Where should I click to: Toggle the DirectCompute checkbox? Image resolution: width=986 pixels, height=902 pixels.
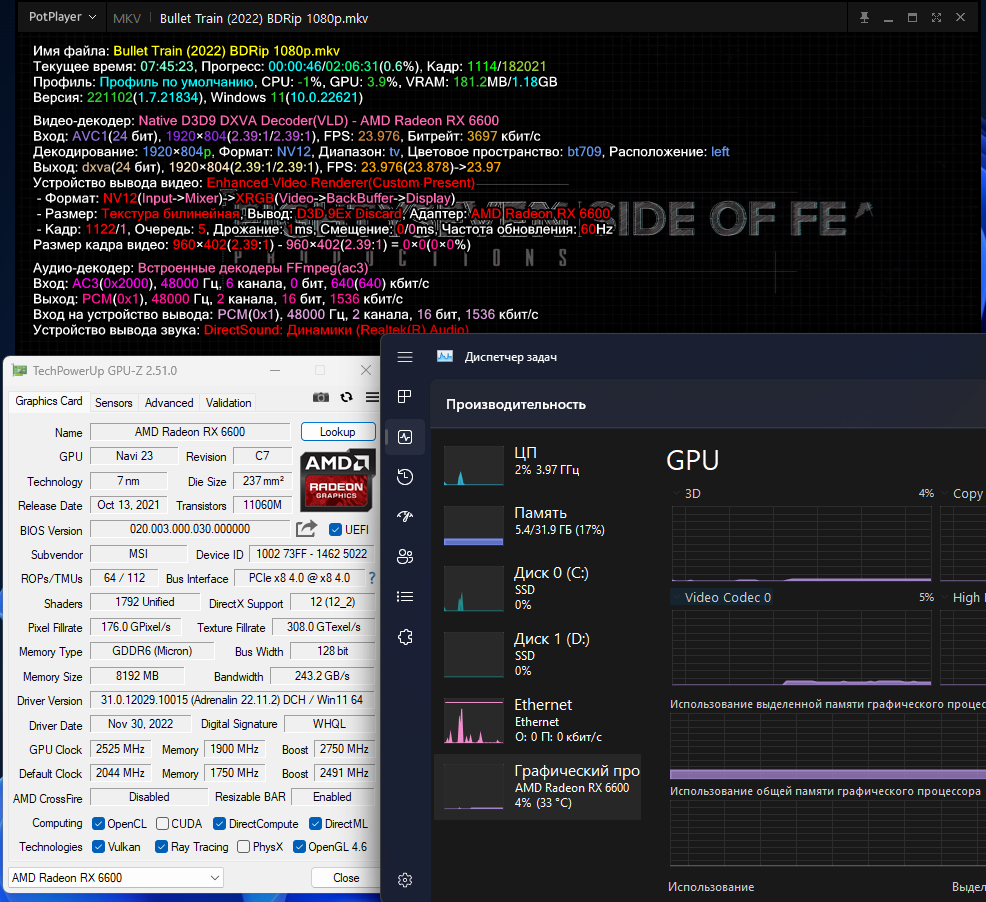pyautogui.click(x=219, y=823)
